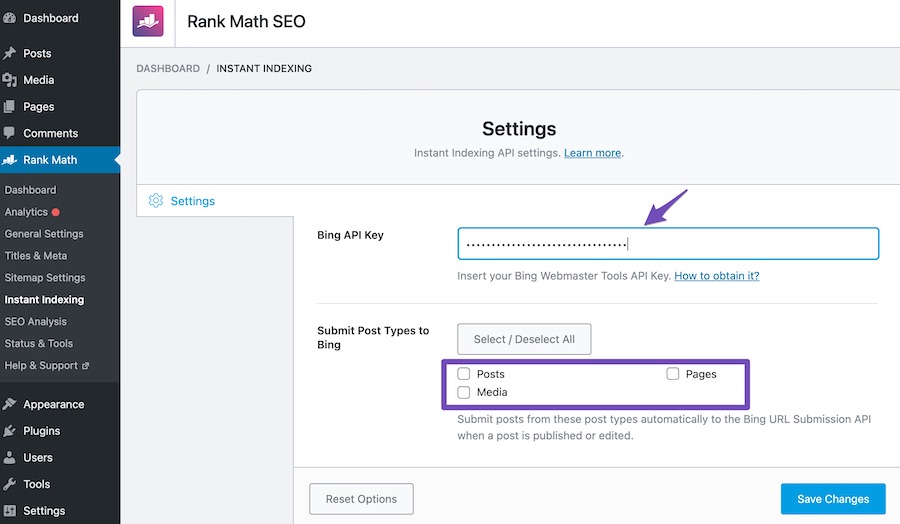Open Sitemap Settings submenu
900x524 pixels.
pyautogui.click(x=45, y=278)
